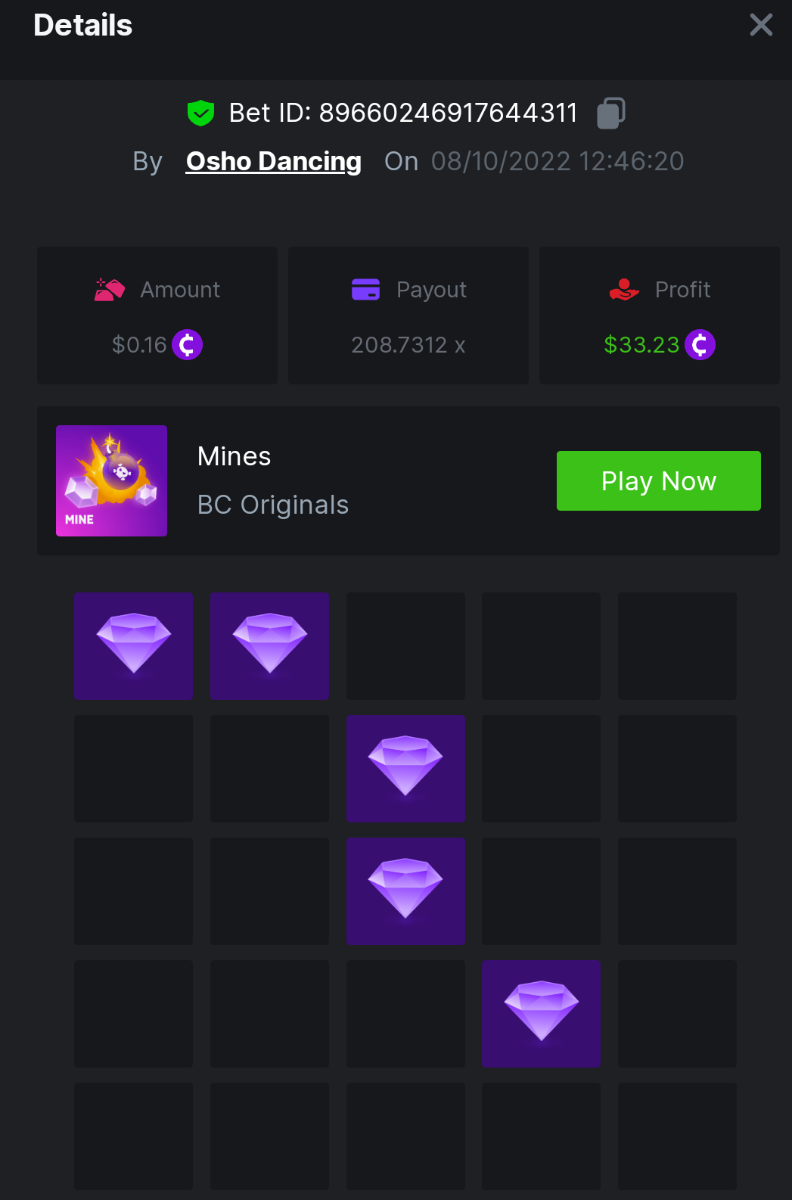Open Osho Dancing's profile link
This screenshot has width=792, height=1200.
(274, 161)
